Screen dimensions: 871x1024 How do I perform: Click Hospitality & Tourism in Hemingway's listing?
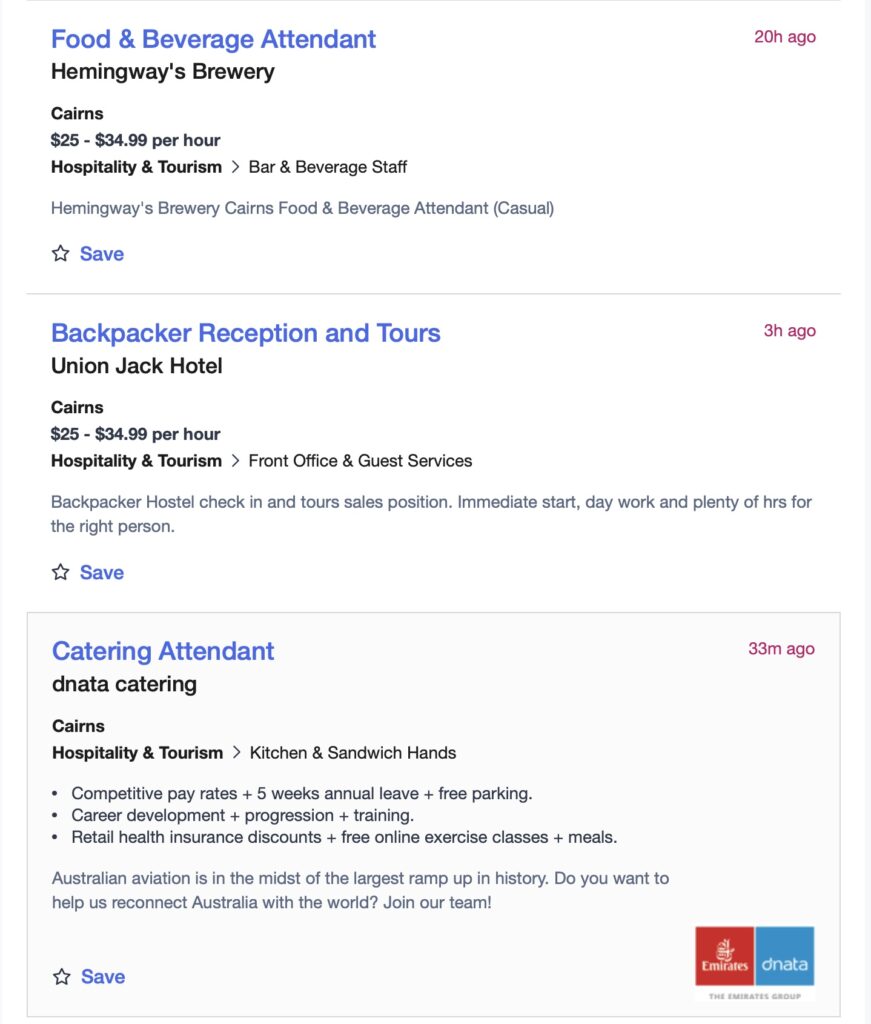(136, 167)
